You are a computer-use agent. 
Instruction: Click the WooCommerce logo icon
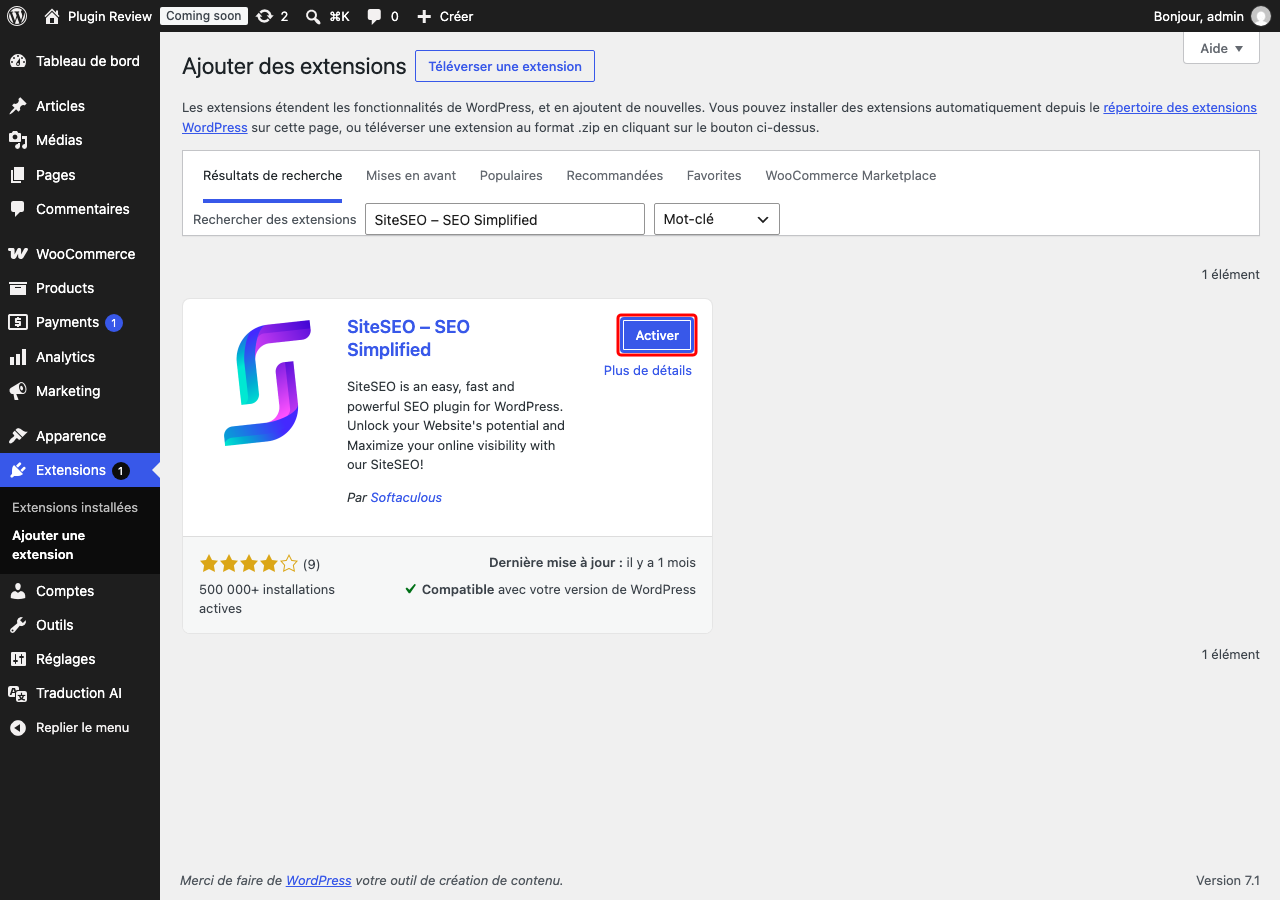pos(18,254)
